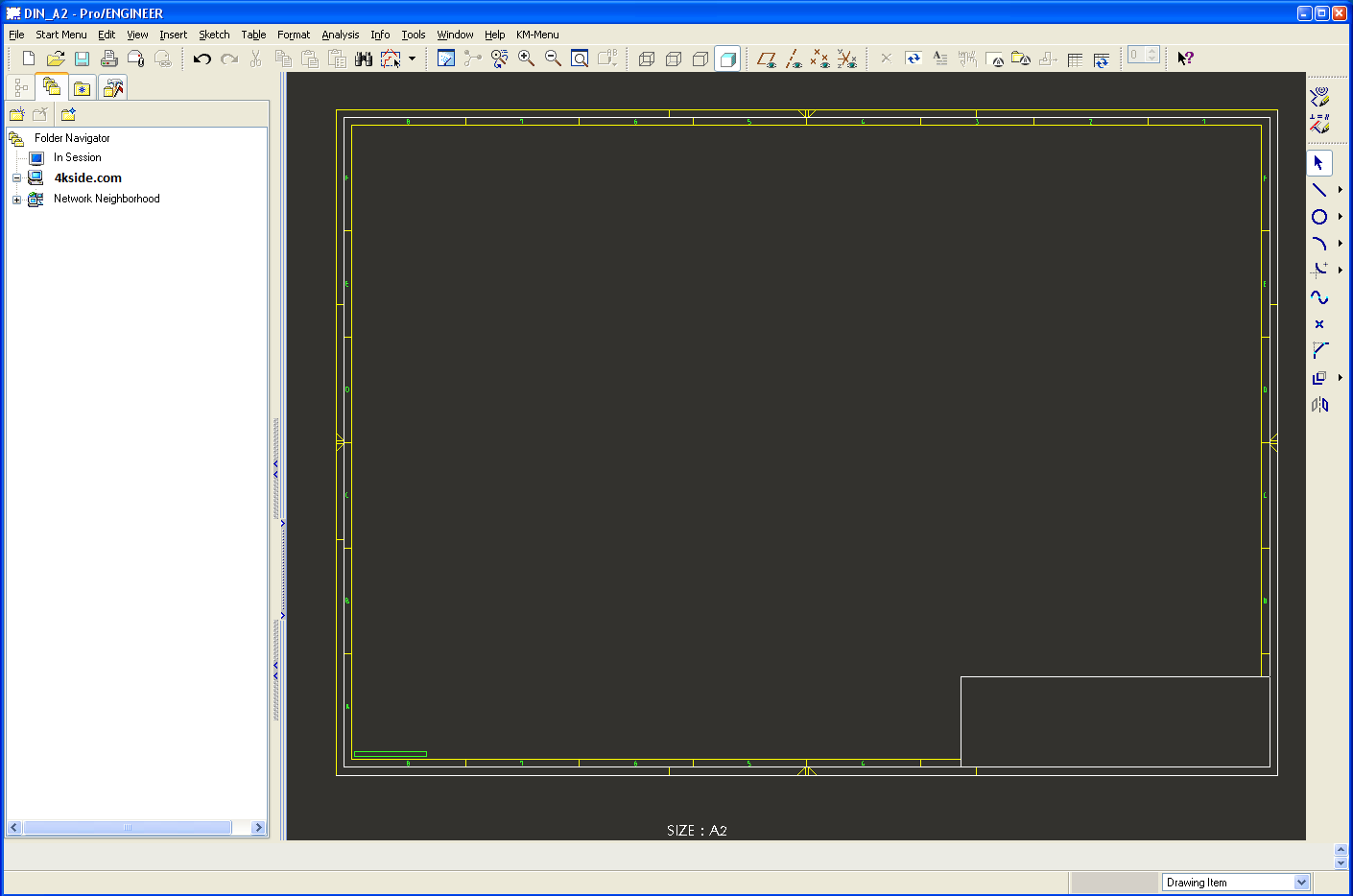Click the context-sensitive Help cursor icon

tap(1185, 59)
